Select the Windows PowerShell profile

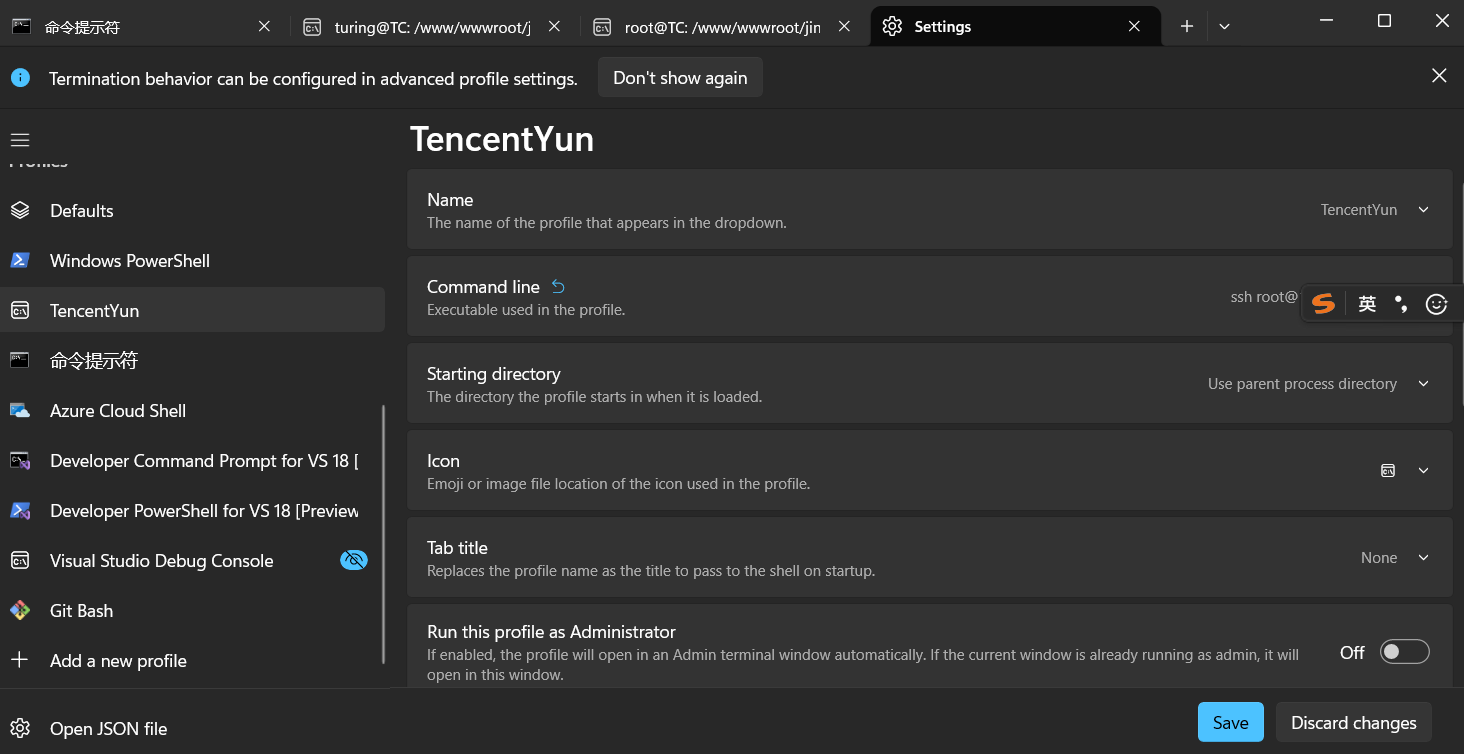[x=192, y=261]
